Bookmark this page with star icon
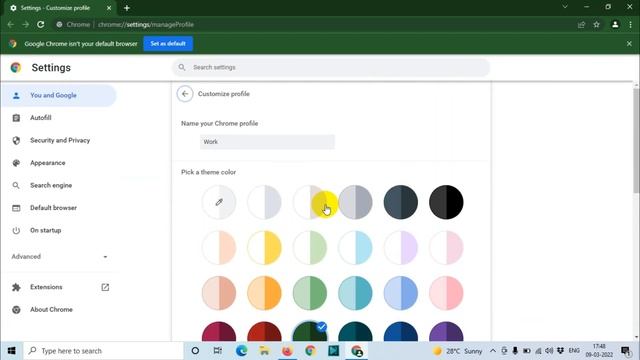This screenshot has width=640, height=360. coord(596,24)
